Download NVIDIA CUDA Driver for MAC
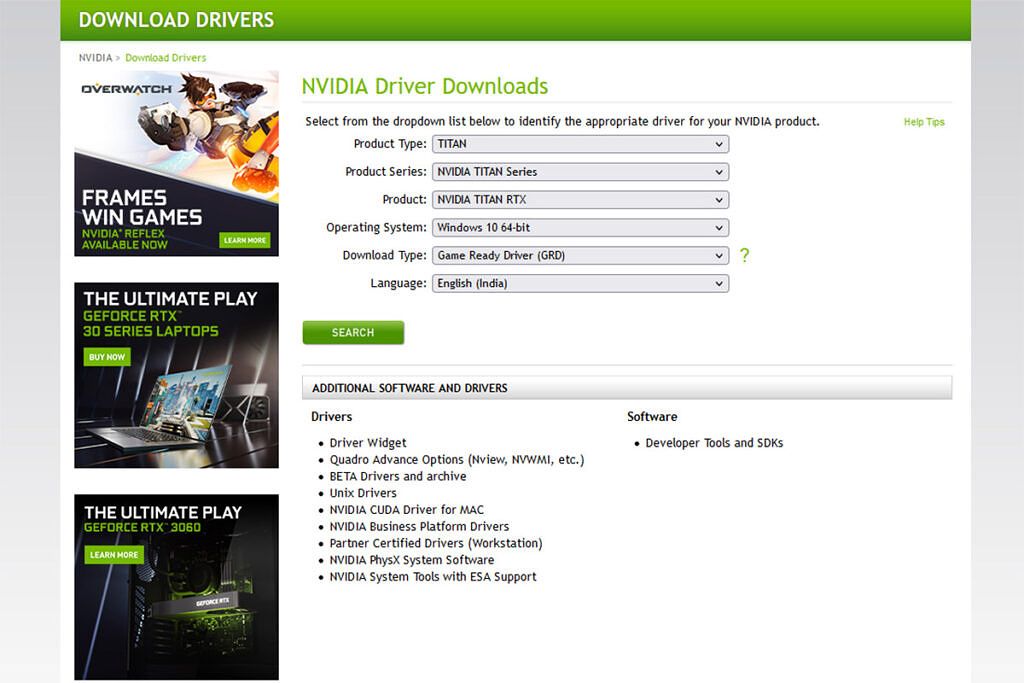Image resolution: width=1024 pixels, height=683 pixels. point(406,510)
